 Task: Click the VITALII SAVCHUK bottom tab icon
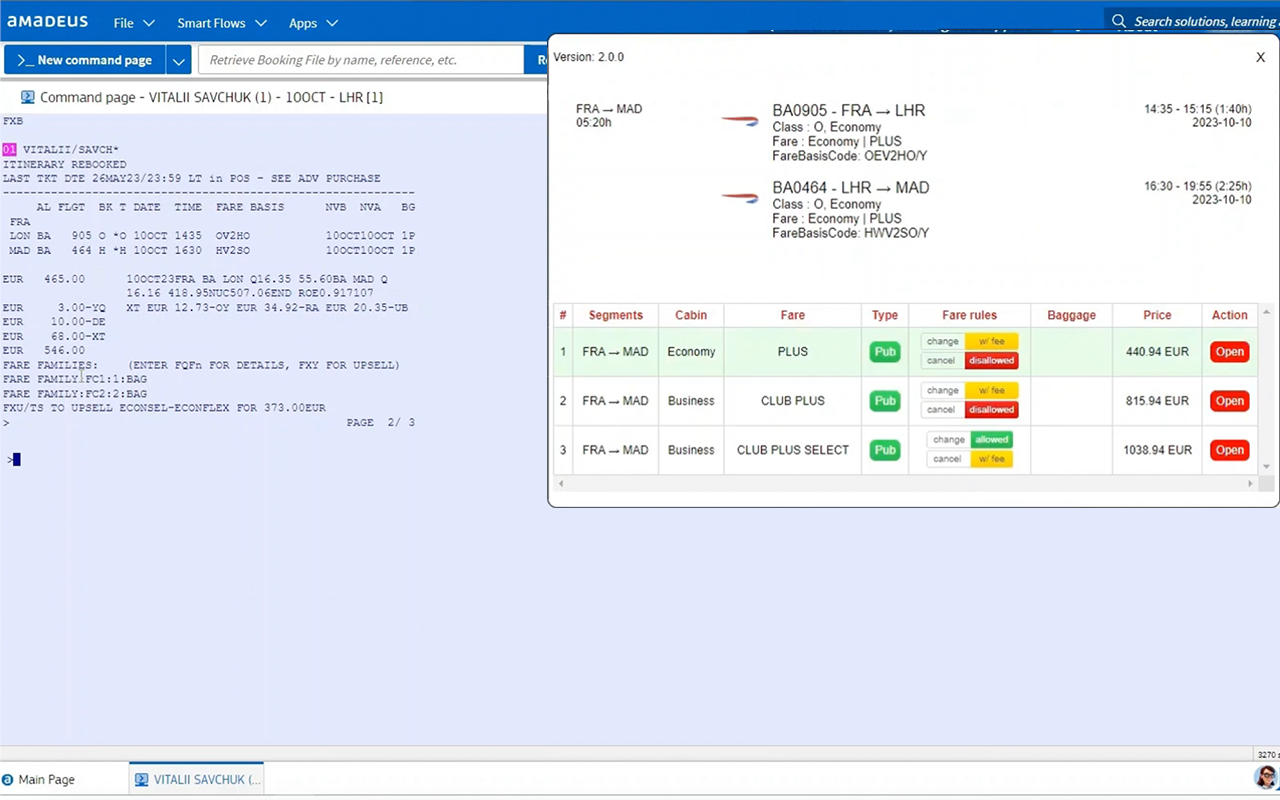(x=142, y=780)
